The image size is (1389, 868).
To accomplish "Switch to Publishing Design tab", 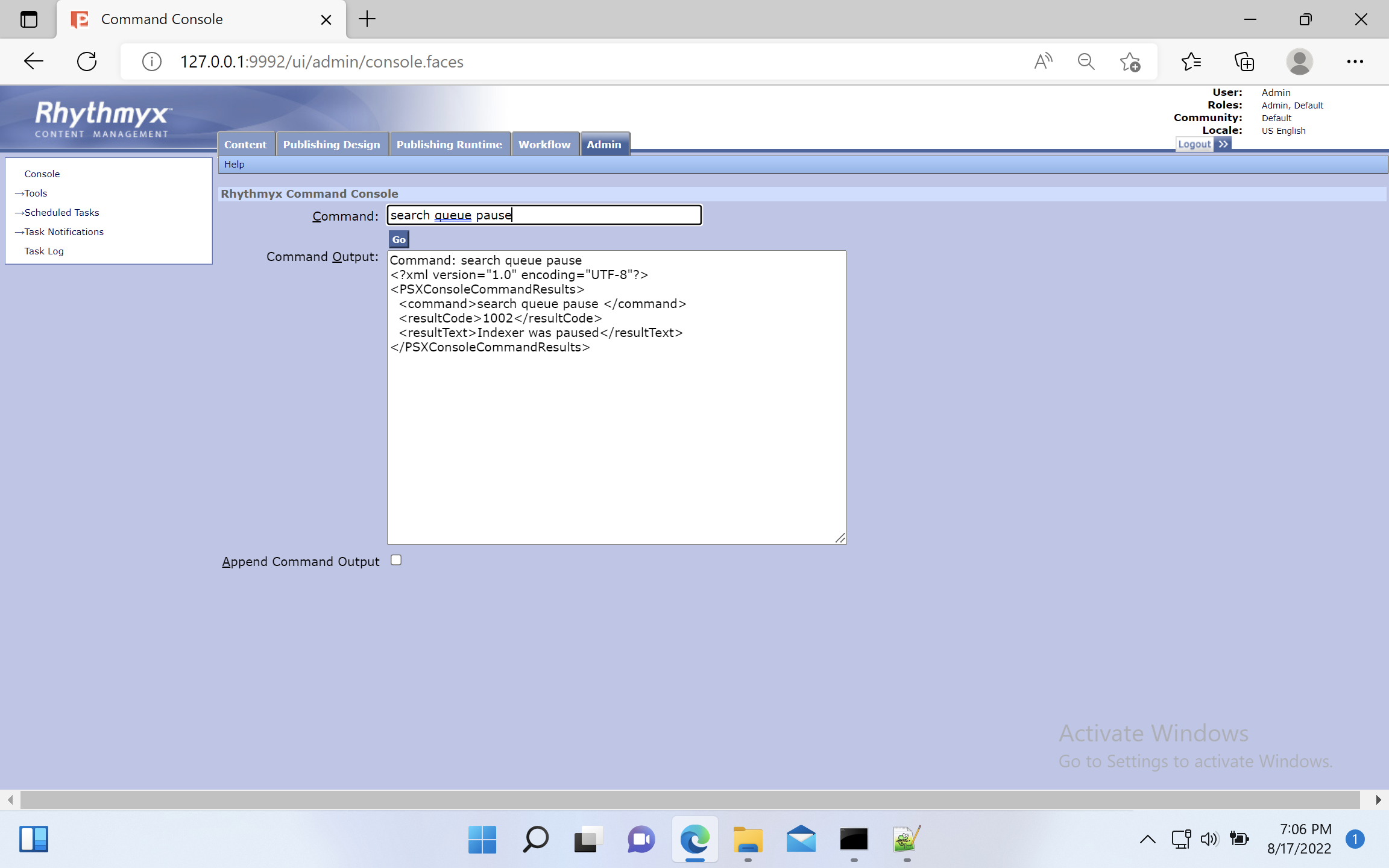I will 332,144.
